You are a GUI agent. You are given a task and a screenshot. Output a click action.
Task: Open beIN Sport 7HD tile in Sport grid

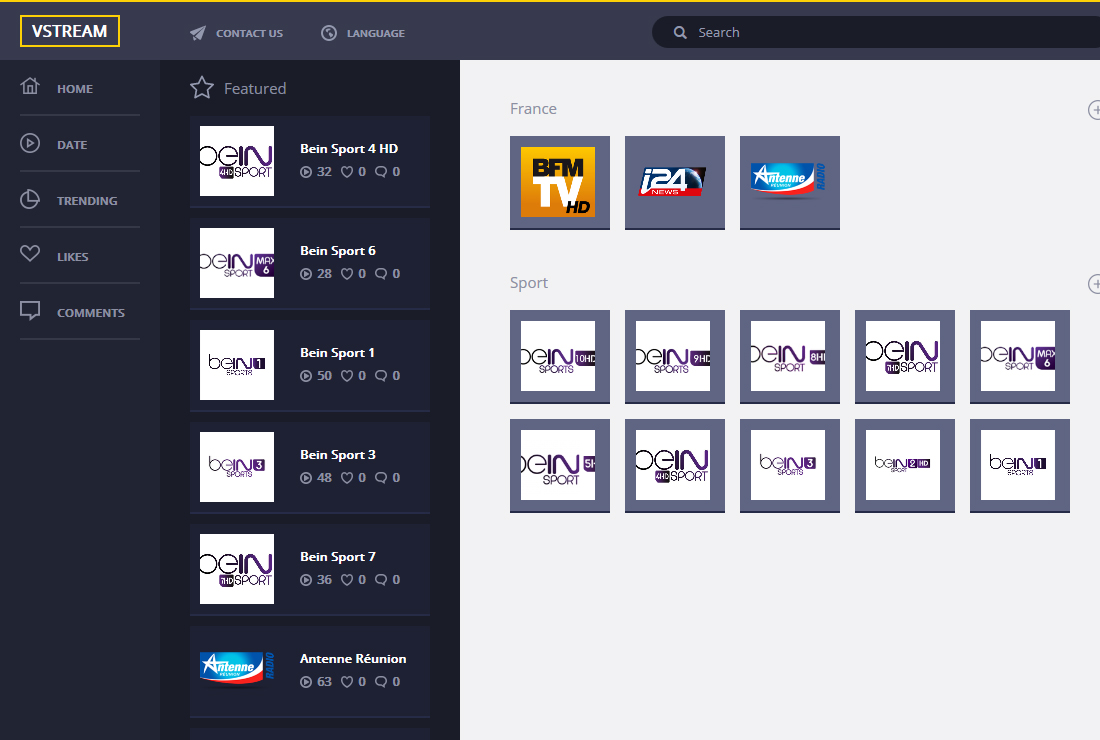coord(905,356)
